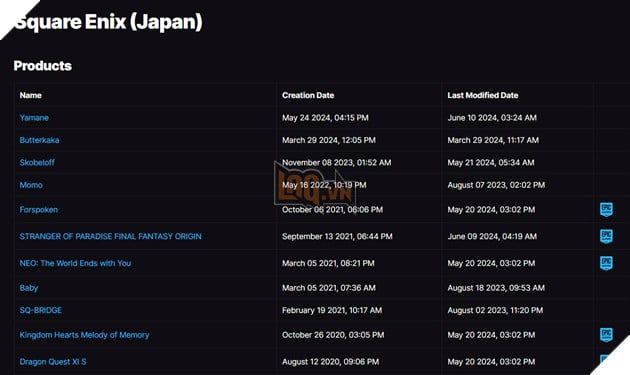The height and width of the screenshot is (375, 630).
Task: Select creation date March 05 2021, 07:36 AM
Action: tap(329, 288)
